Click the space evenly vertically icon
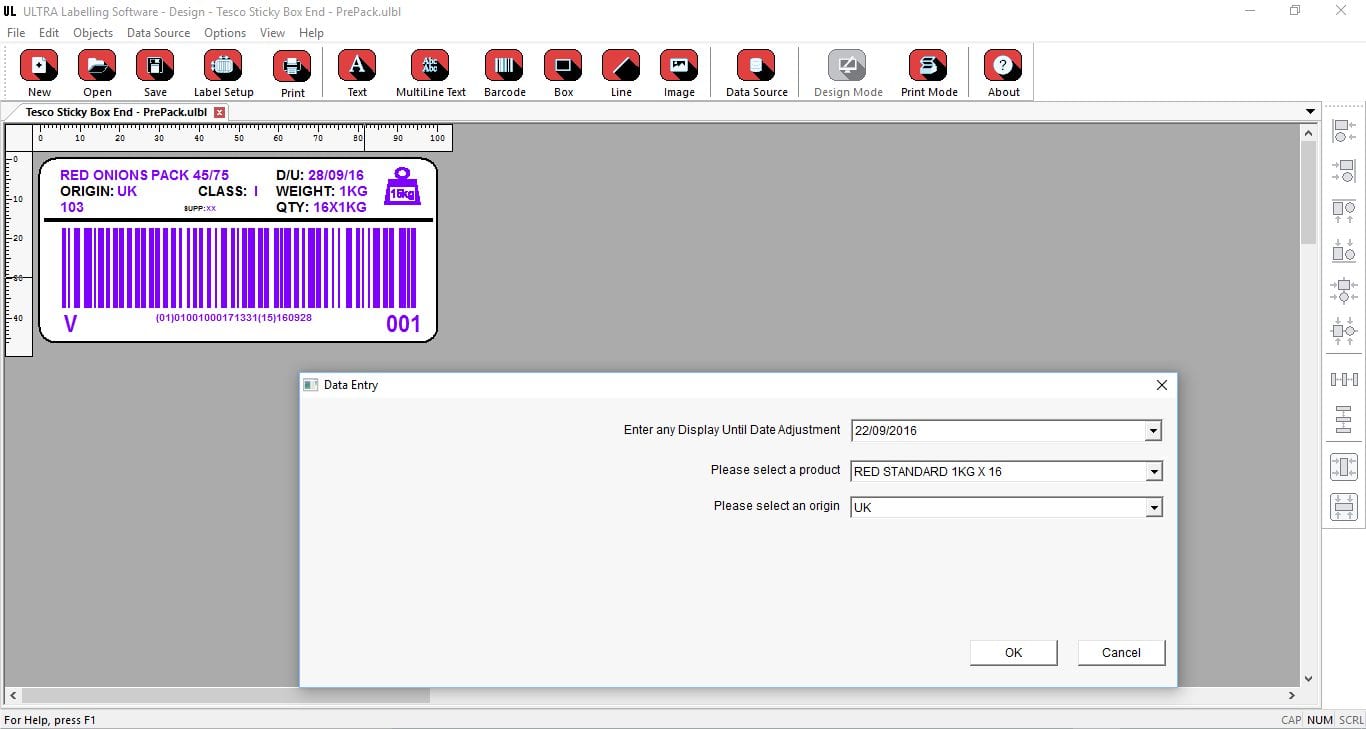Image resolution: width=1366 pixels, height=729 pixels. tap(1344, 419)
